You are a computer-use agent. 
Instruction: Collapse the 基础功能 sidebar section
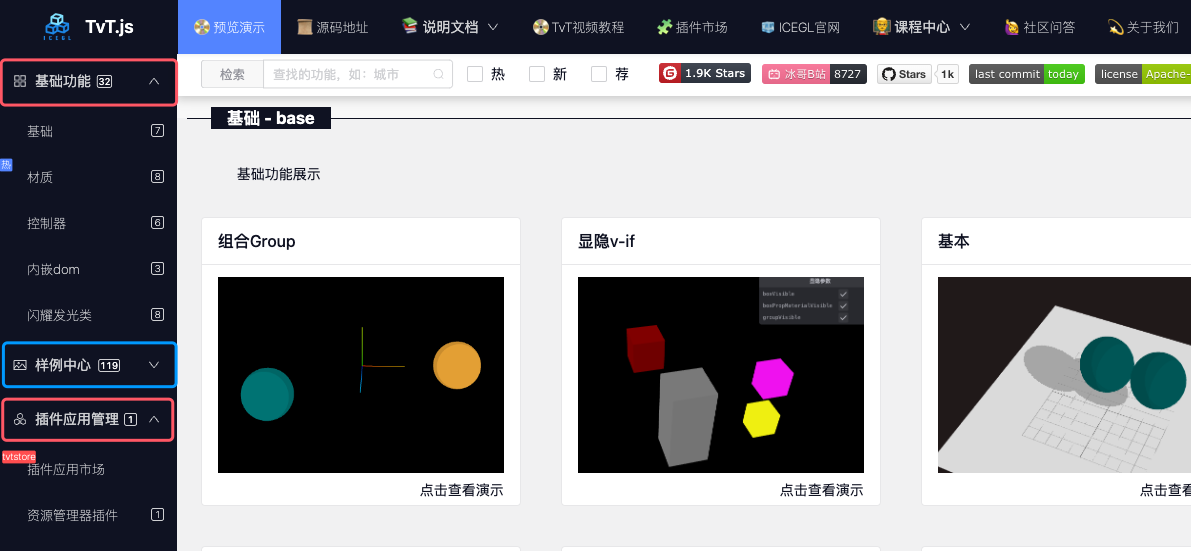pyautogui.click(x=154, y=82)
